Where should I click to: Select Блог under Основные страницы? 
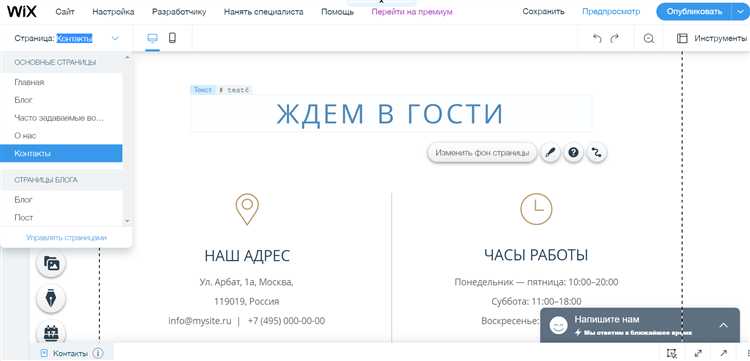61,100
